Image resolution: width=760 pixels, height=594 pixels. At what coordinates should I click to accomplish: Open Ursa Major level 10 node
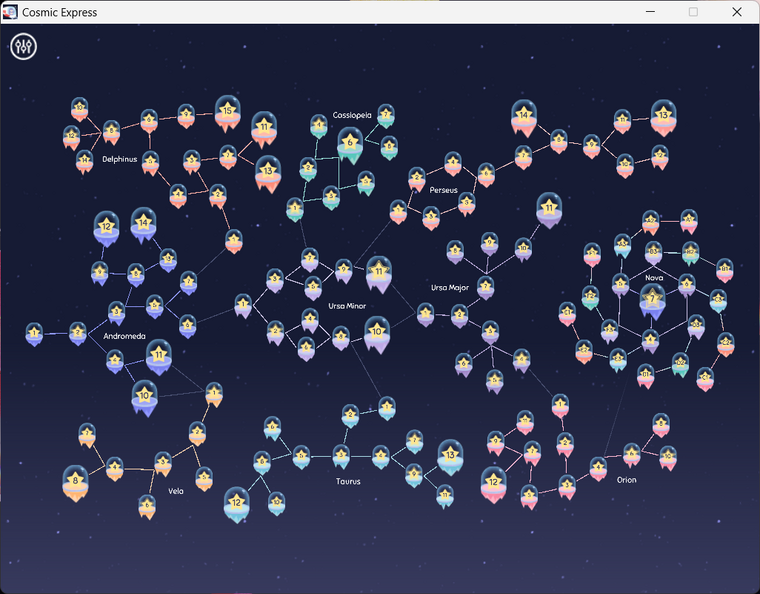[x=523, y=250]
